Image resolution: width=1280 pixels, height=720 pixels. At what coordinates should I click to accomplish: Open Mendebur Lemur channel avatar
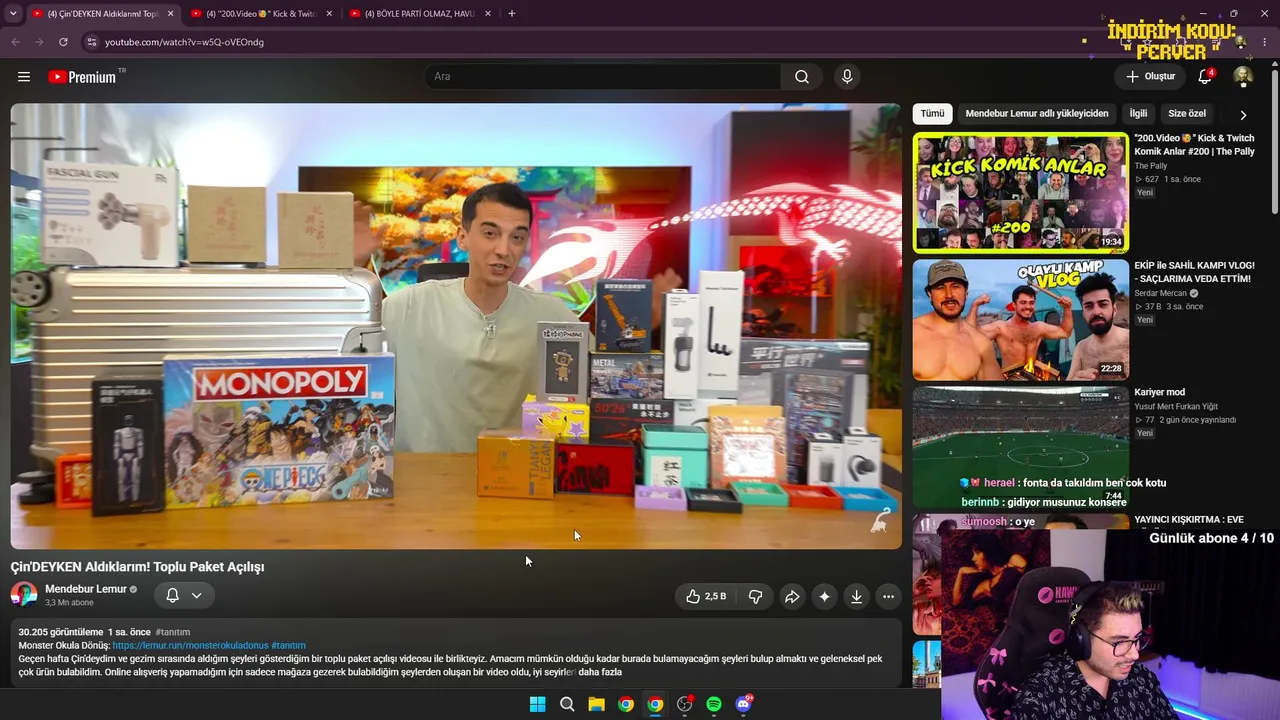(x=24, y=595)
